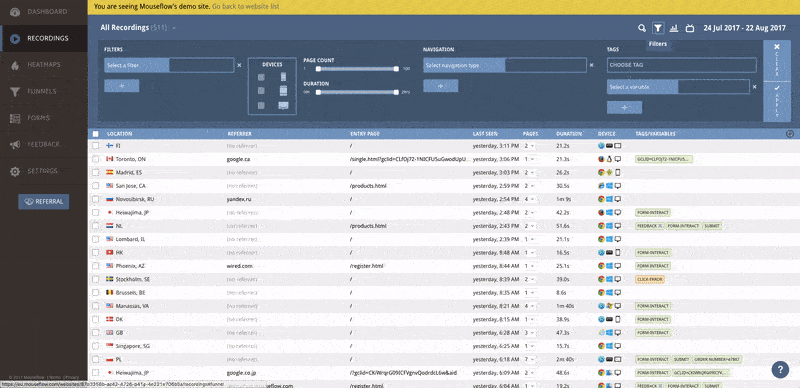
Task: Select the checkbox for Novosibirsk, RU row
Action: [95, 199]
